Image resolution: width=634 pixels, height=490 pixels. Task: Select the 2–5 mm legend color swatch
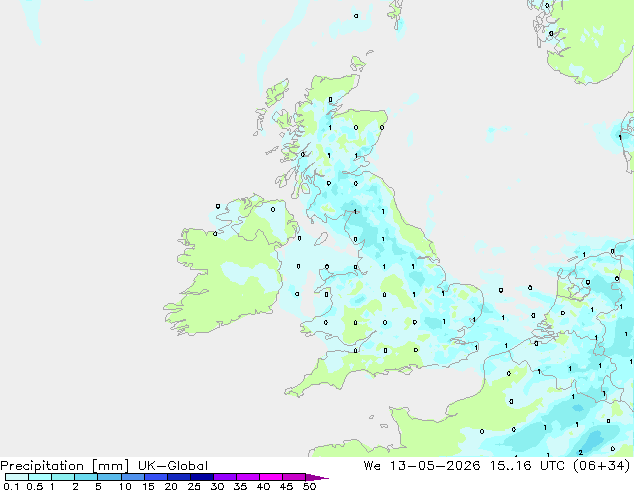coord(86,477)
